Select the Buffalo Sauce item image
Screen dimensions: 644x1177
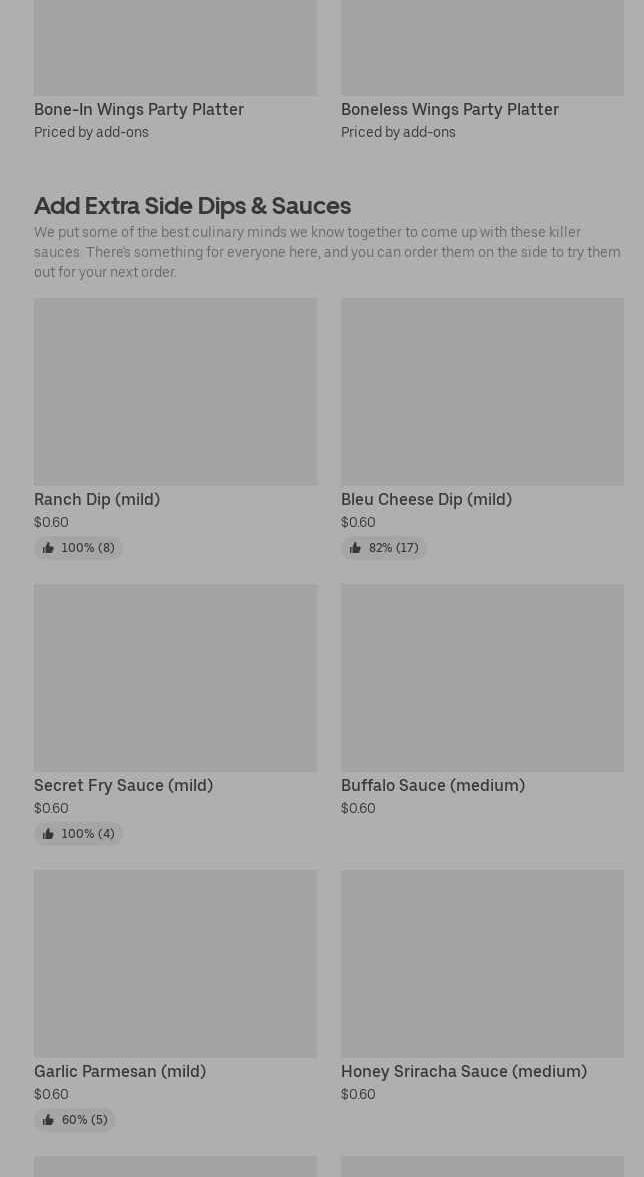point(482,677)
